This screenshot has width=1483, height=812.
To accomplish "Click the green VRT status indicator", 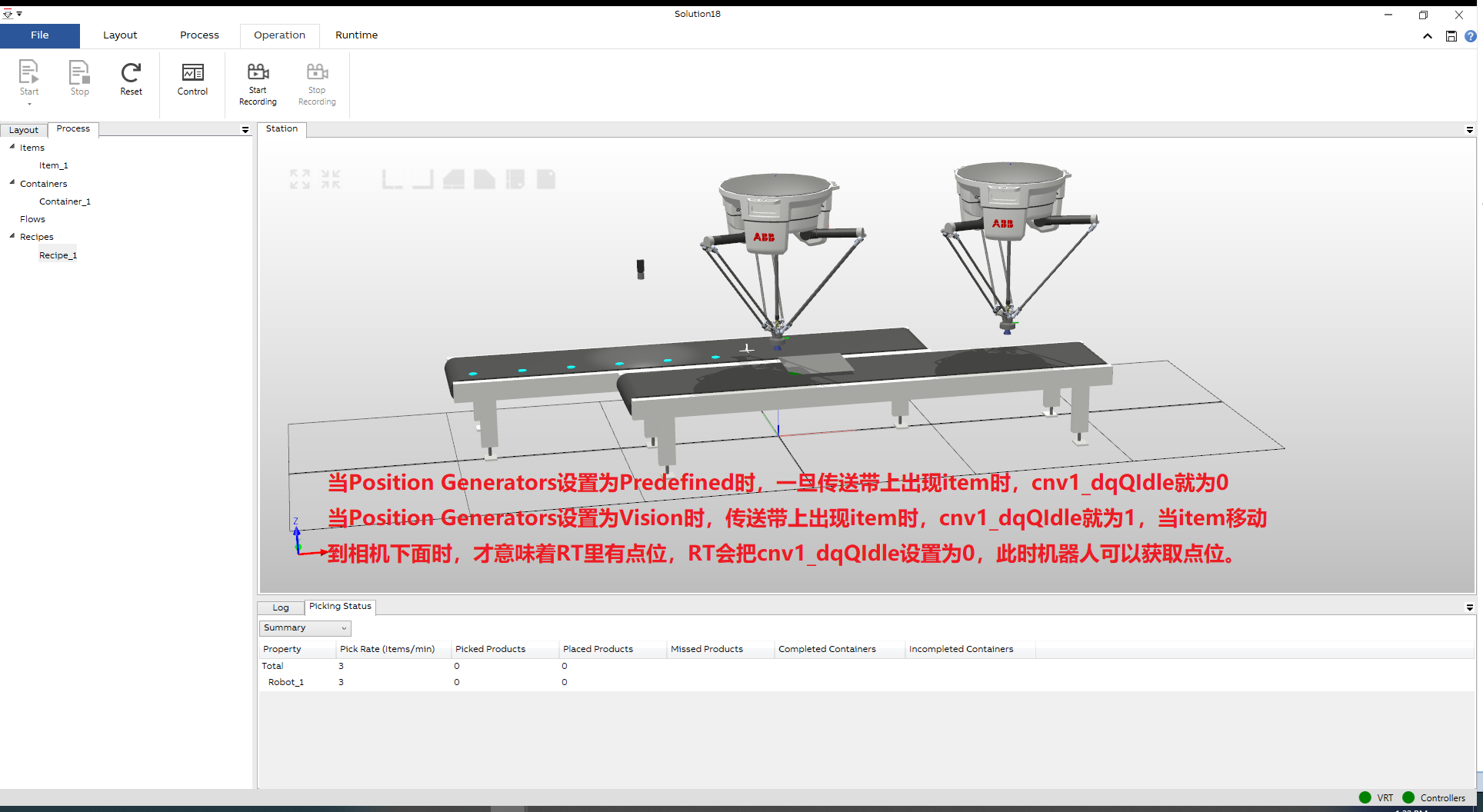I will [x=1365, y=797].
